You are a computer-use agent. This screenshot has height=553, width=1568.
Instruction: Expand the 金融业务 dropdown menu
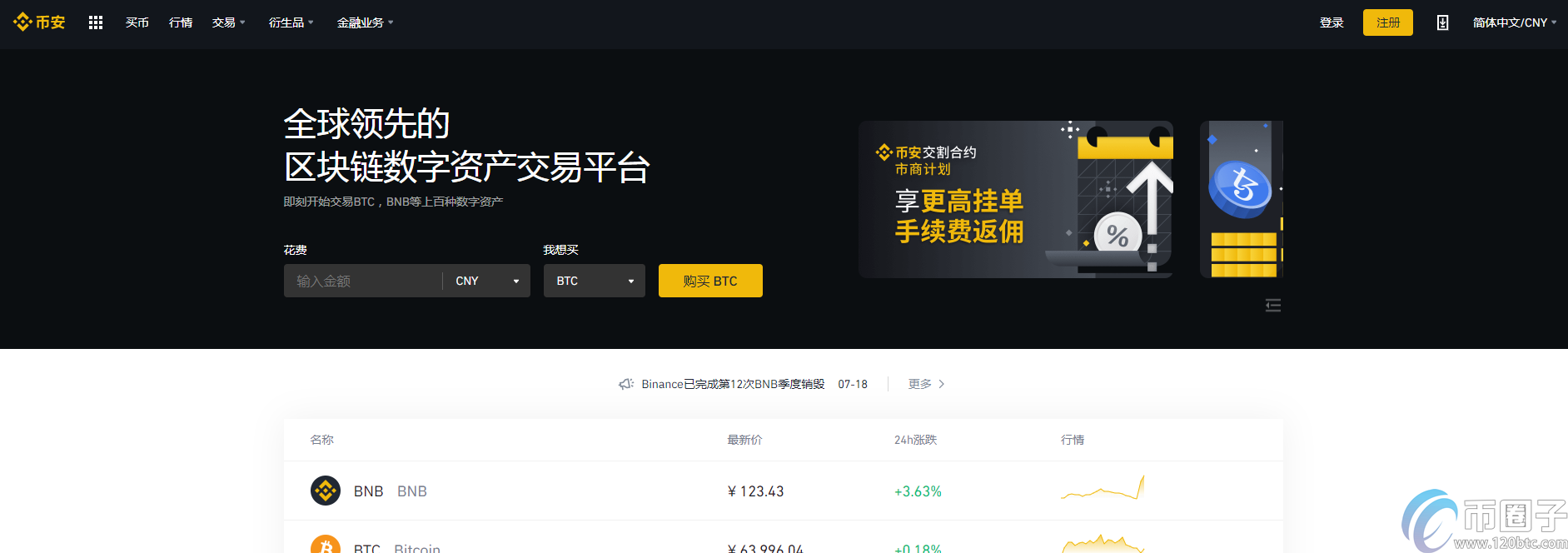(x=365, y=22)
